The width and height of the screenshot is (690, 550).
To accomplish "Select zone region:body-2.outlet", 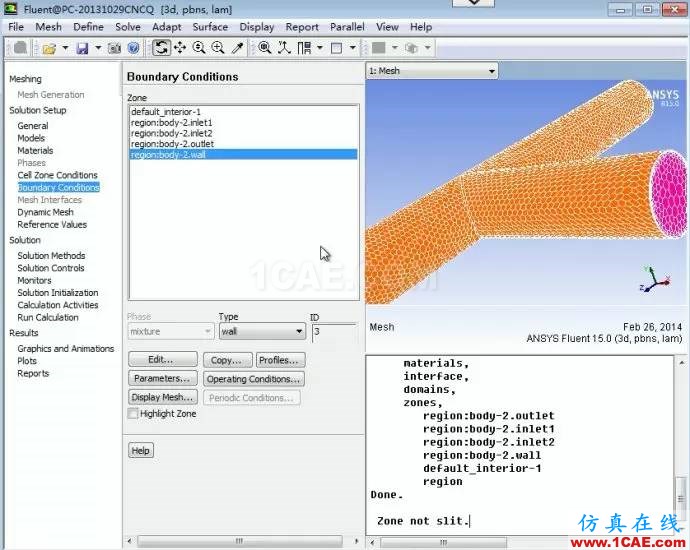I will [x=243, y=144].
